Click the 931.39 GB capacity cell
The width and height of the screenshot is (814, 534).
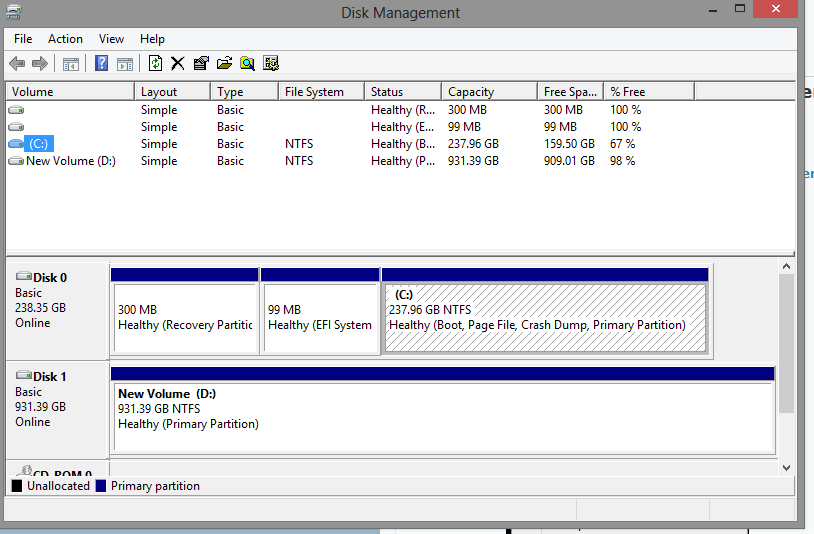473,161
